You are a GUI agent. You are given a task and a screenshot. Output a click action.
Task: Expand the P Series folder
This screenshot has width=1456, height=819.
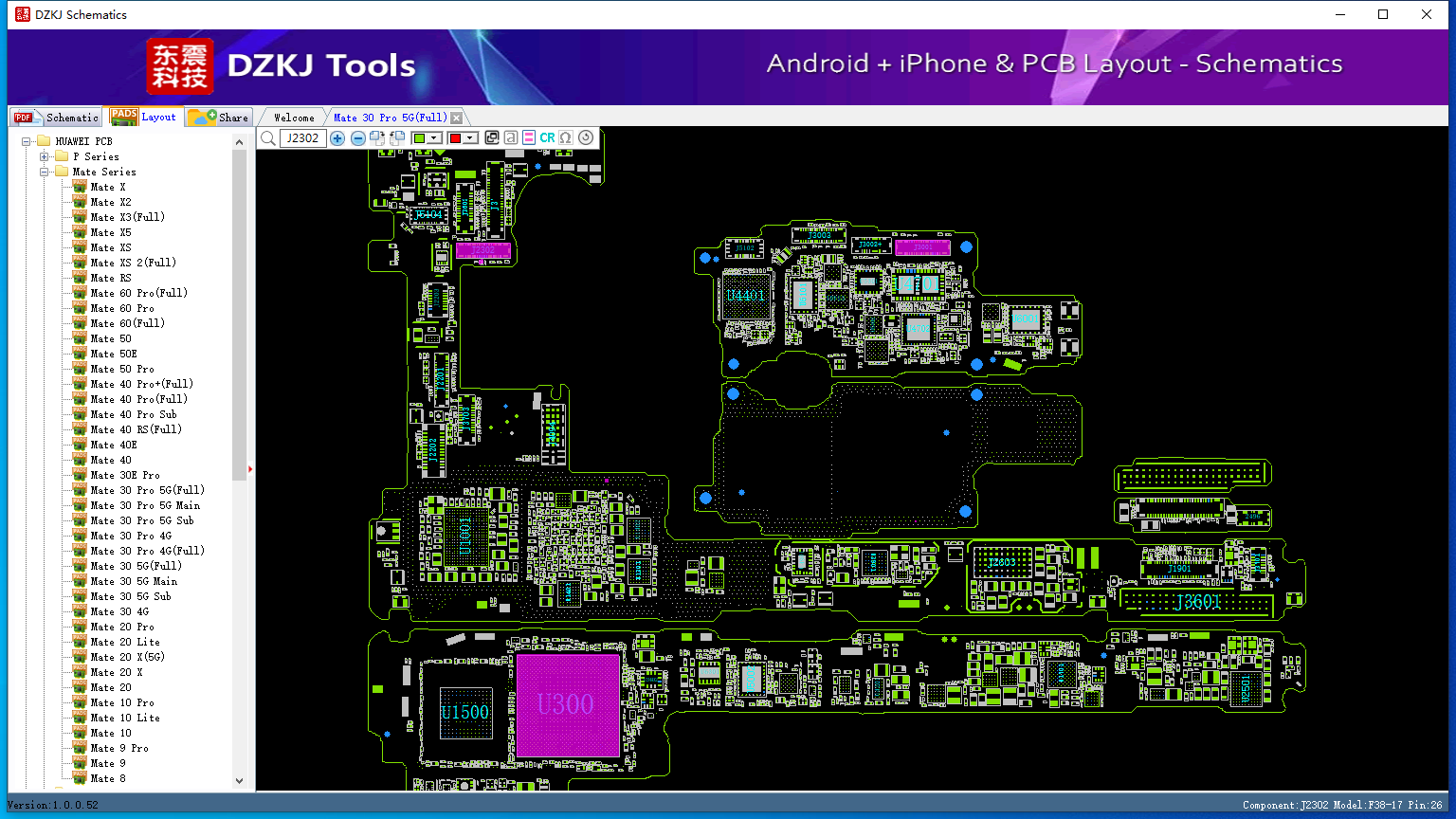pos(44,156)
